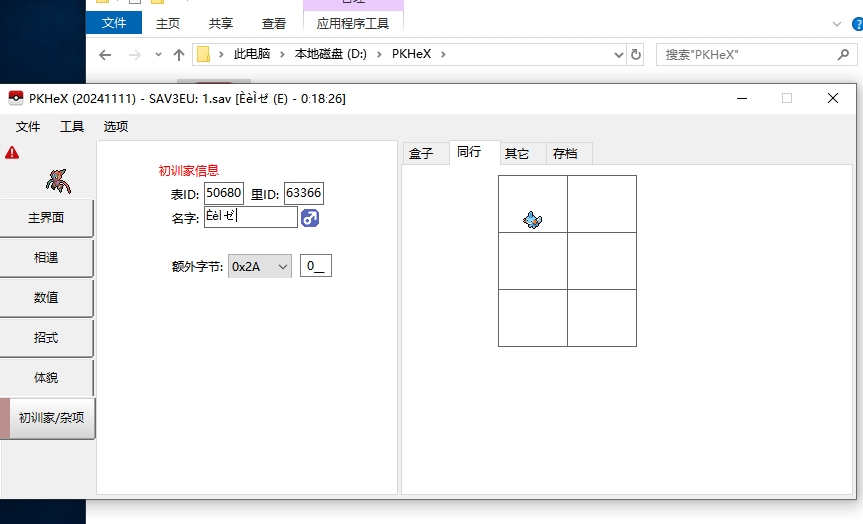Click the 里ID field showing 63366

(x=304, y=193)
